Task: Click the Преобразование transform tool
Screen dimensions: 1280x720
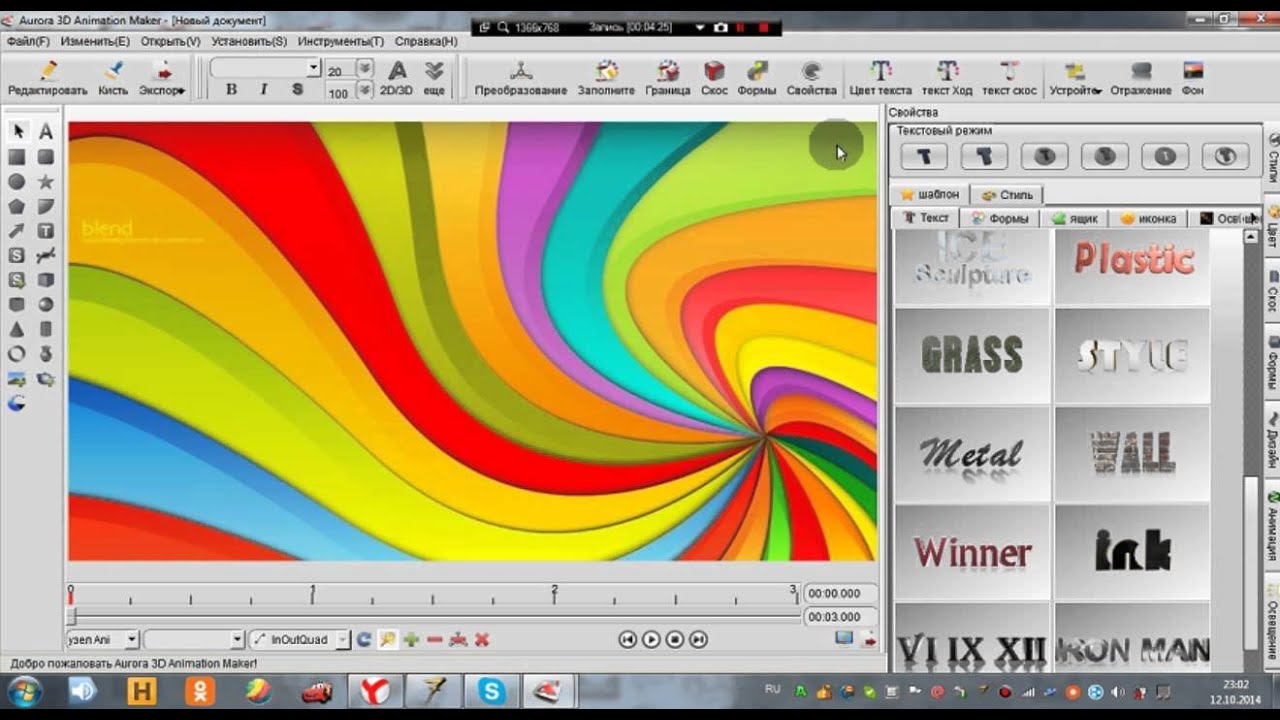Action: tap(521, 79)
